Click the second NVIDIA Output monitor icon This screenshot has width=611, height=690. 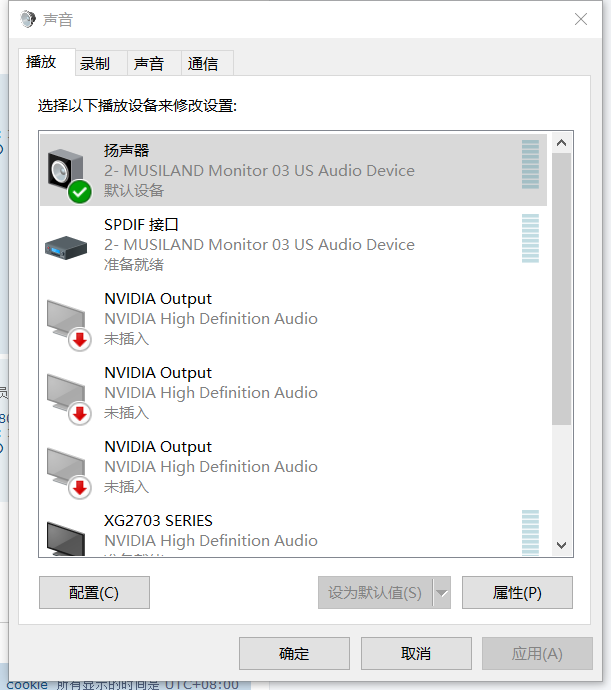69,399
